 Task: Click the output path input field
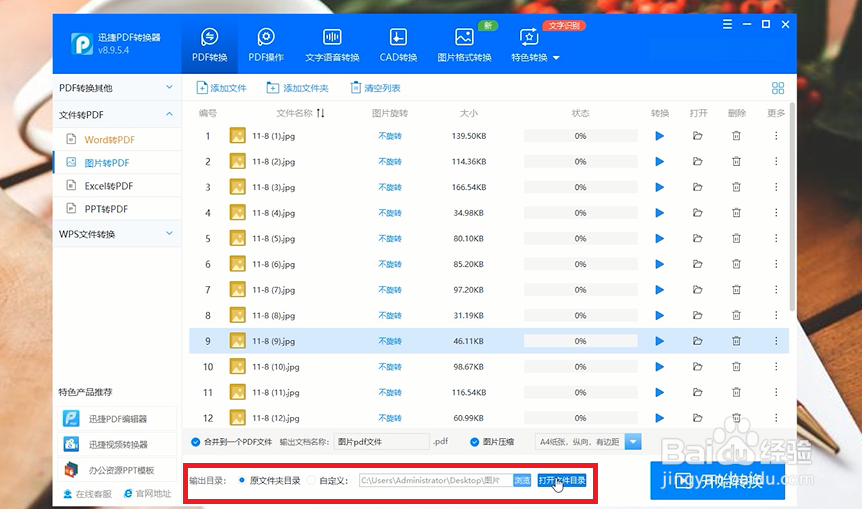click(x=436, y=480)
